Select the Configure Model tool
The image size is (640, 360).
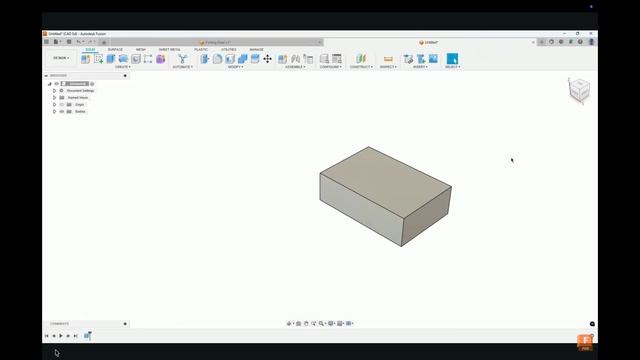click(324, 59)
